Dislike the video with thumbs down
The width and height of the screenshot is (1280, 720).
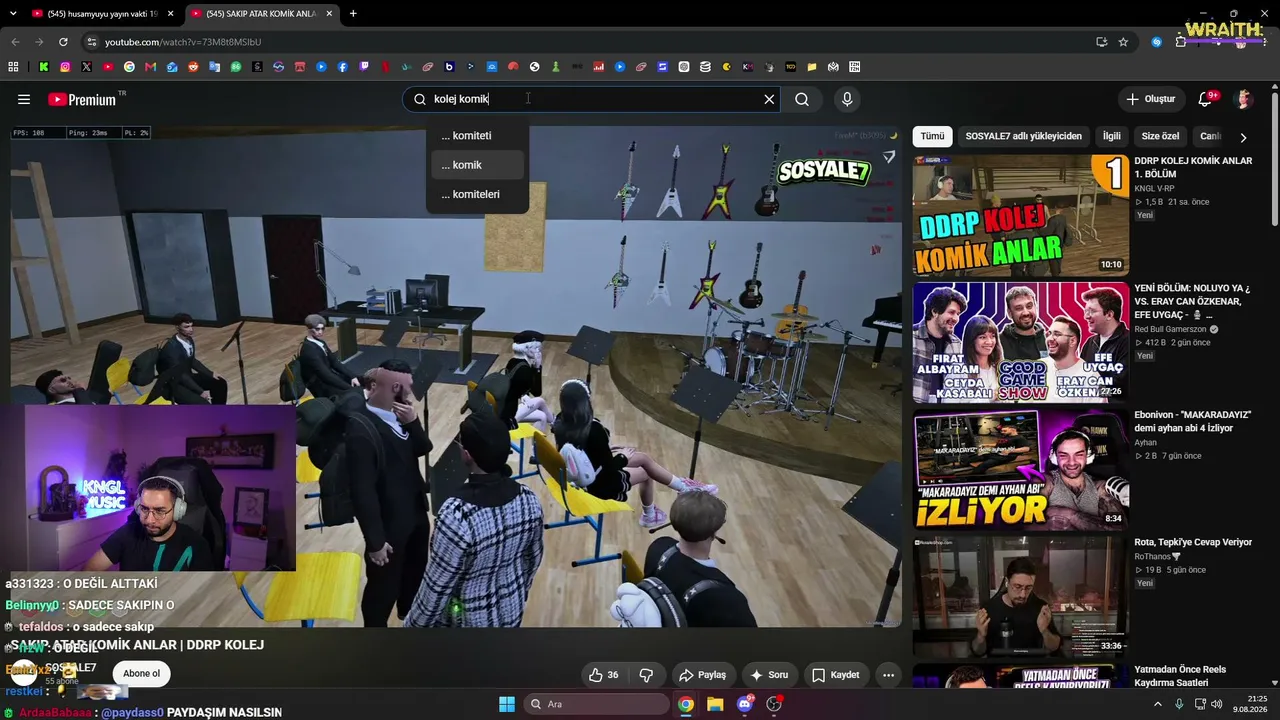point(646,675)
